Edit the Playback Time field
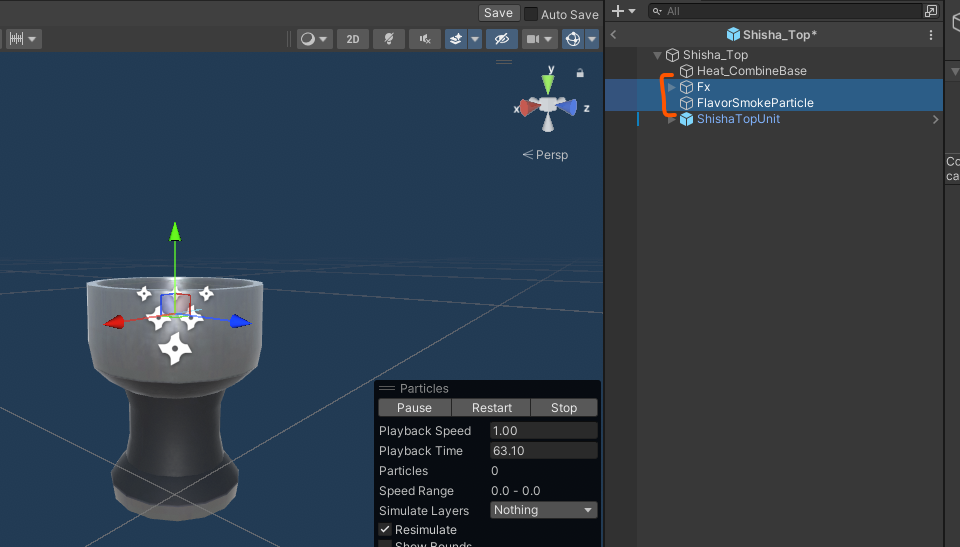 click(x=544, y=451)
